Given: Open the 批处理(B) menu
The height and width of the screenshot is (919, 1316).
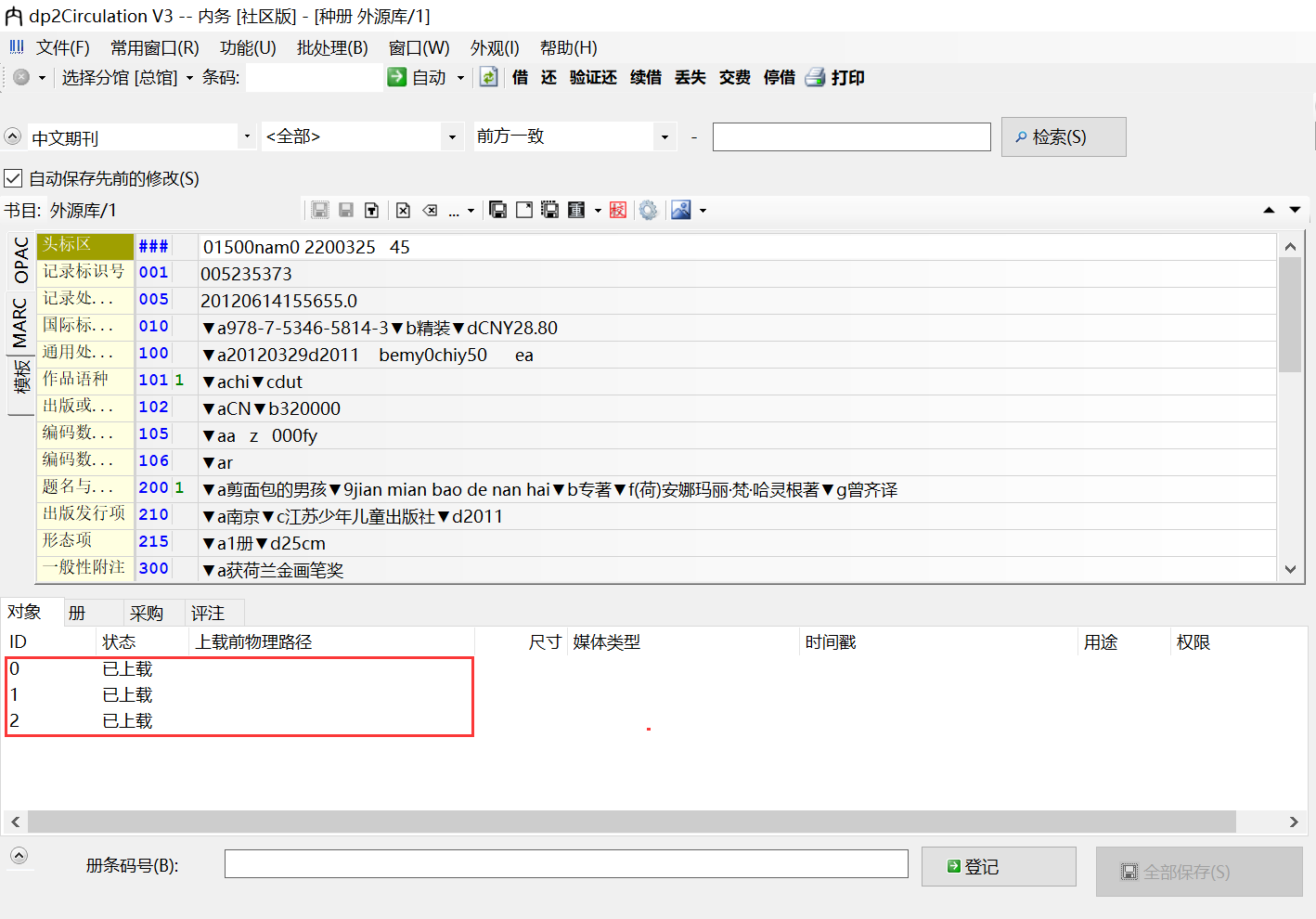Looking at the screenshot, I should [x=332, y=47].
